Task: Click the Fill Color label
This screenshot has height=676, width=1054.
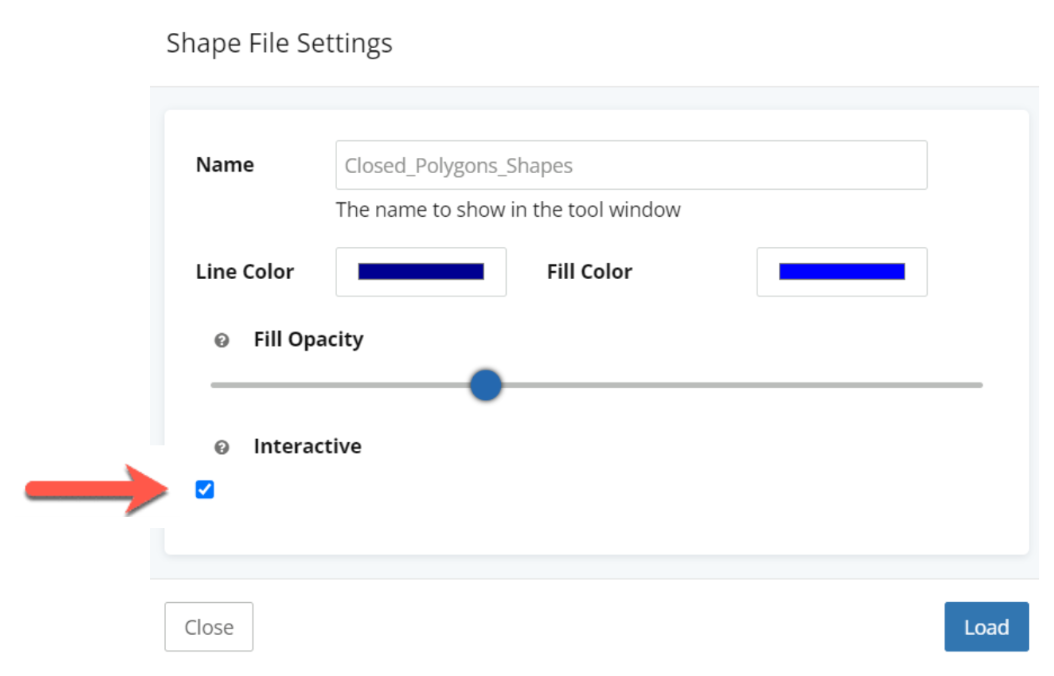Action: pyautogui.click(x=590, y=271)
